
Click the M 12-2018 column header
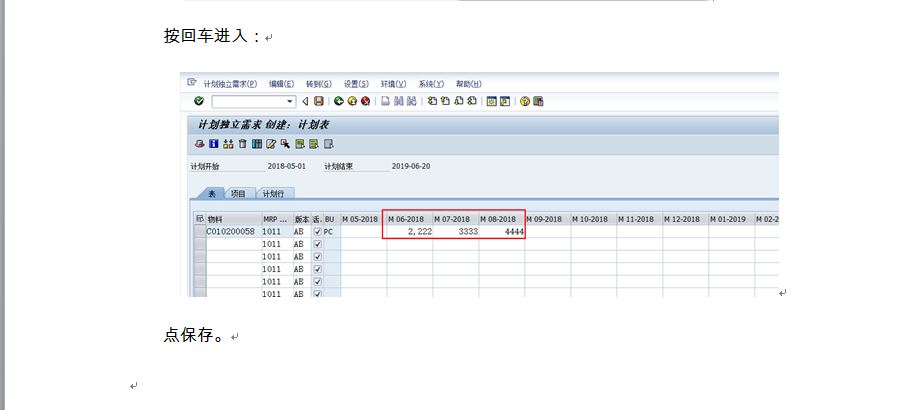[x=685, y=219]
